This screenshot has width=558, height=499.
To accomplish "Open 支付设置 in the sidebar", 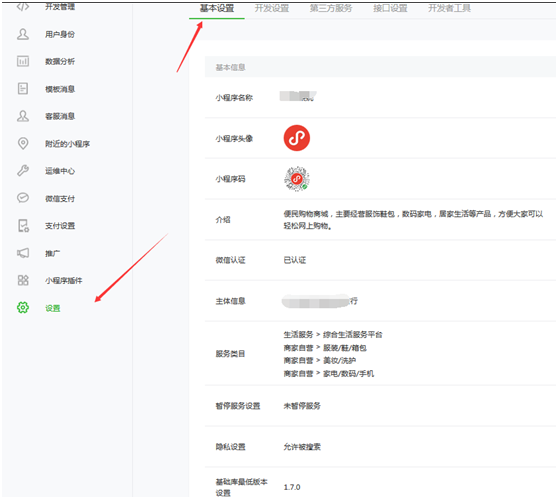I will 60,226.
